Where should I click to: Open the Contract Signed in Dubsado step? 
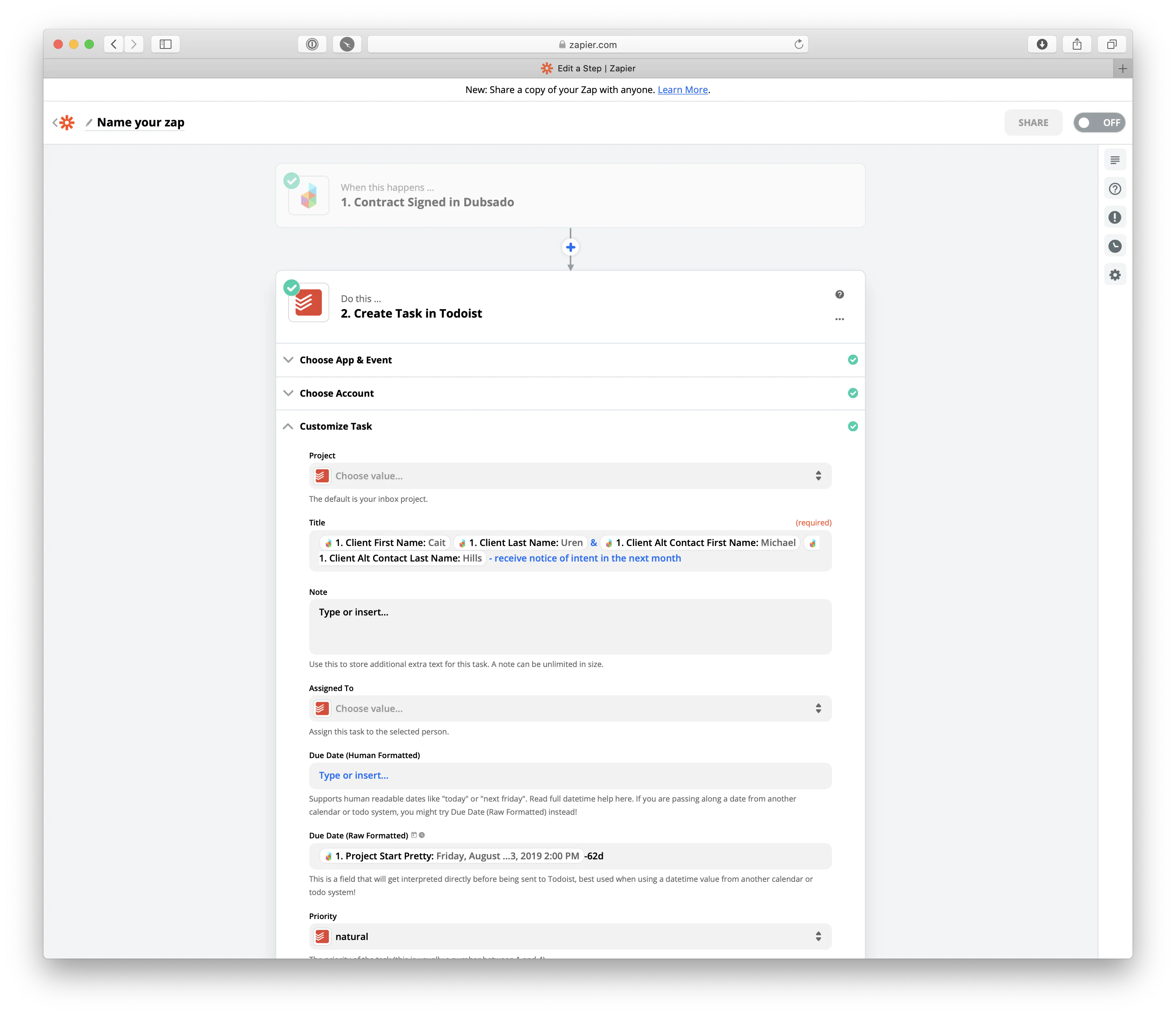tap(571, 196)
